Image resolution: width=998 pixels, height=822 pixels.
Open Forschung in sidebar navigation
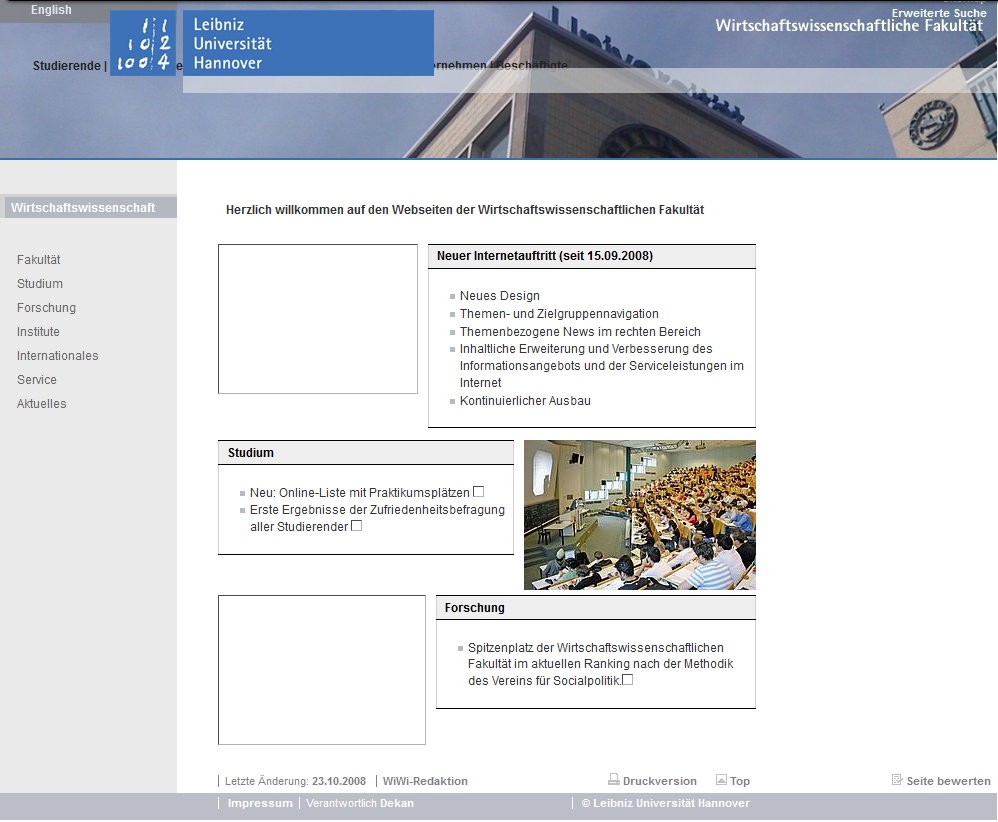[46, 308]
